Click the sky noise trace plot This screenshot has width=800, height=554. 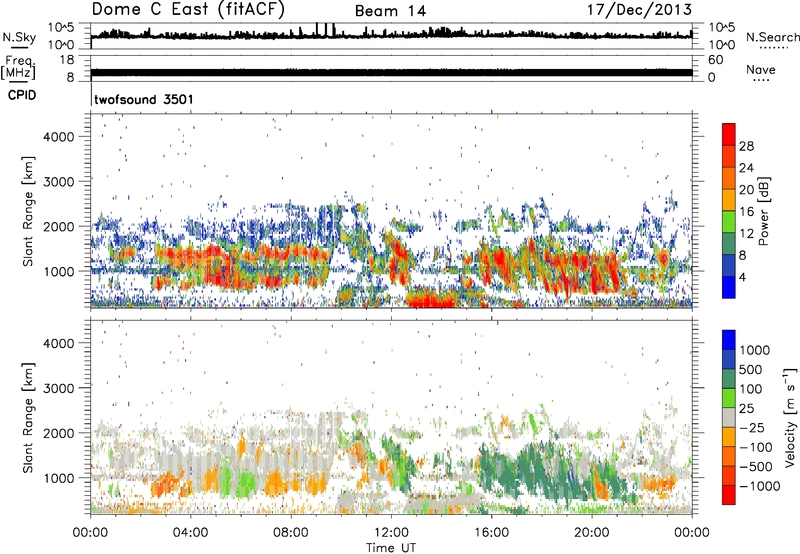[x=391, y=34]
